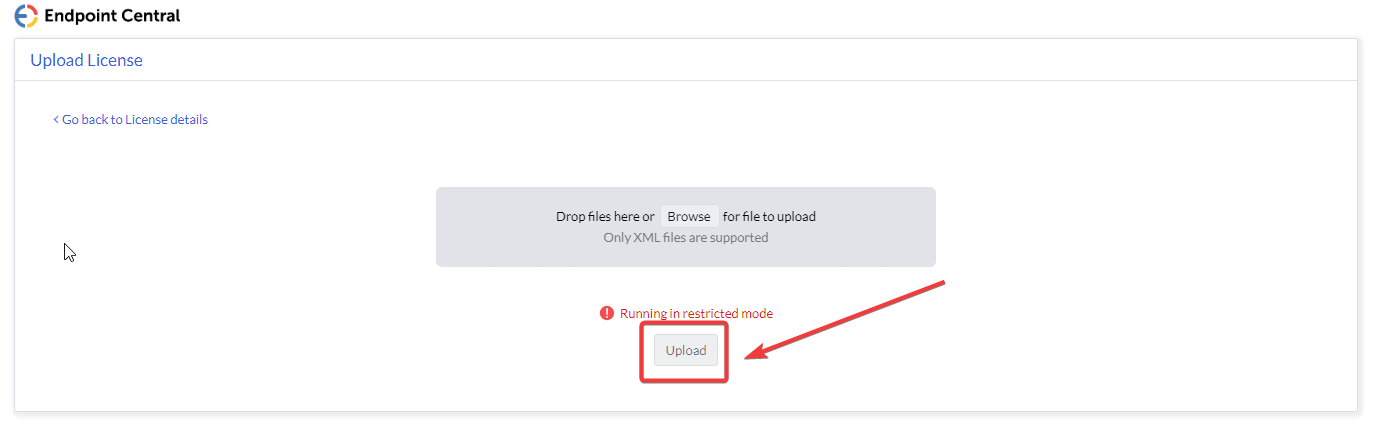Click the red exclamation error icon
This screenshot has width=1387, height=433.
point(606,313)
